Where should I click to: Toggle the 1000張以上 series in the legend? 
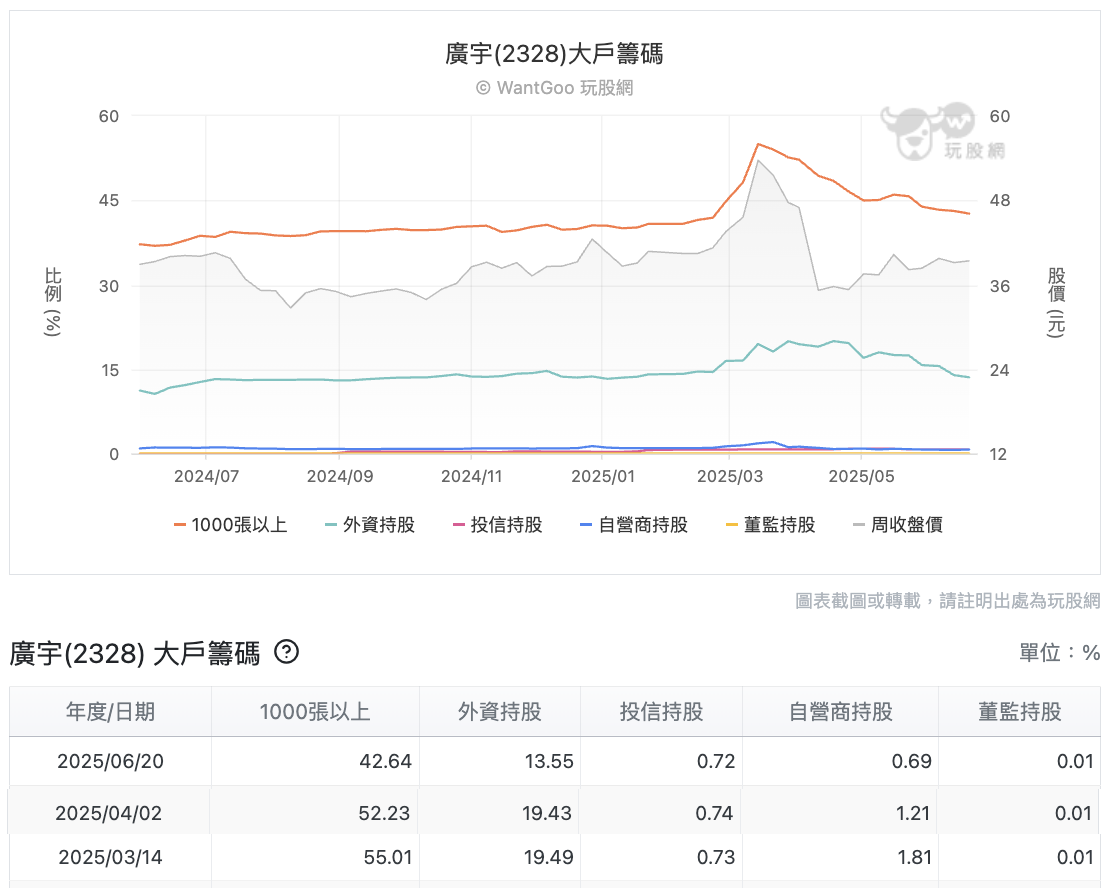click(x=231, y=525)
